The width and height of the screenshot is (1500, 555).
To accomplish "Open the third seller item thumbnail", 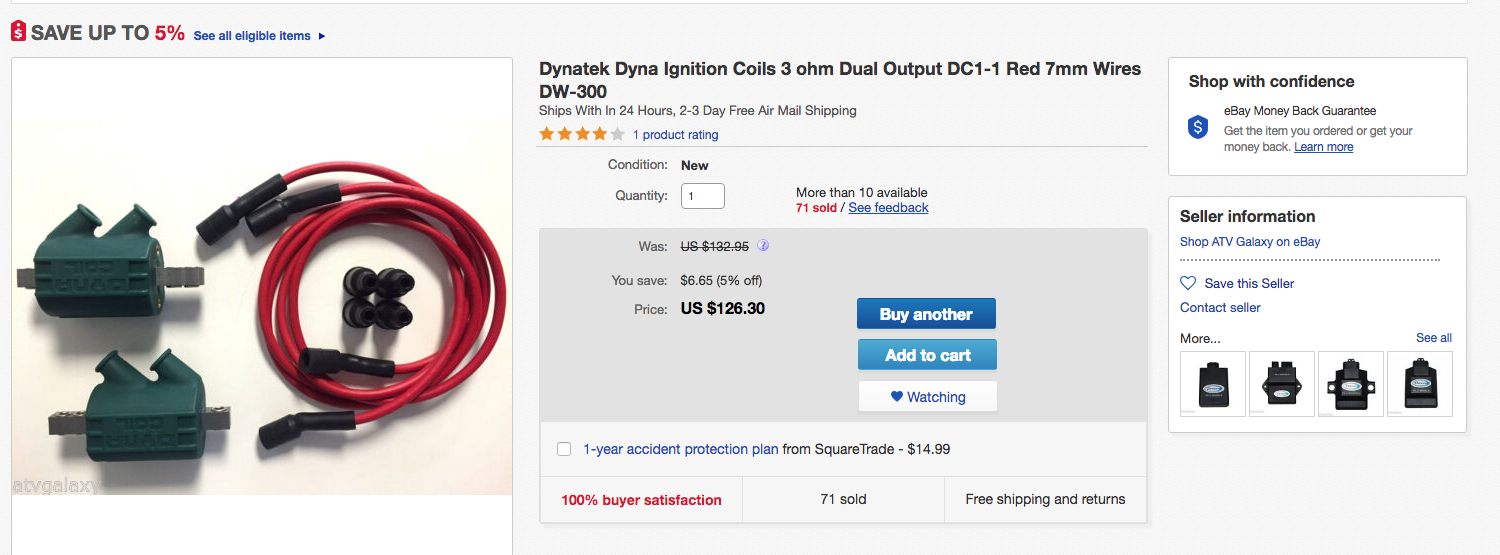I will point(1351,384).
